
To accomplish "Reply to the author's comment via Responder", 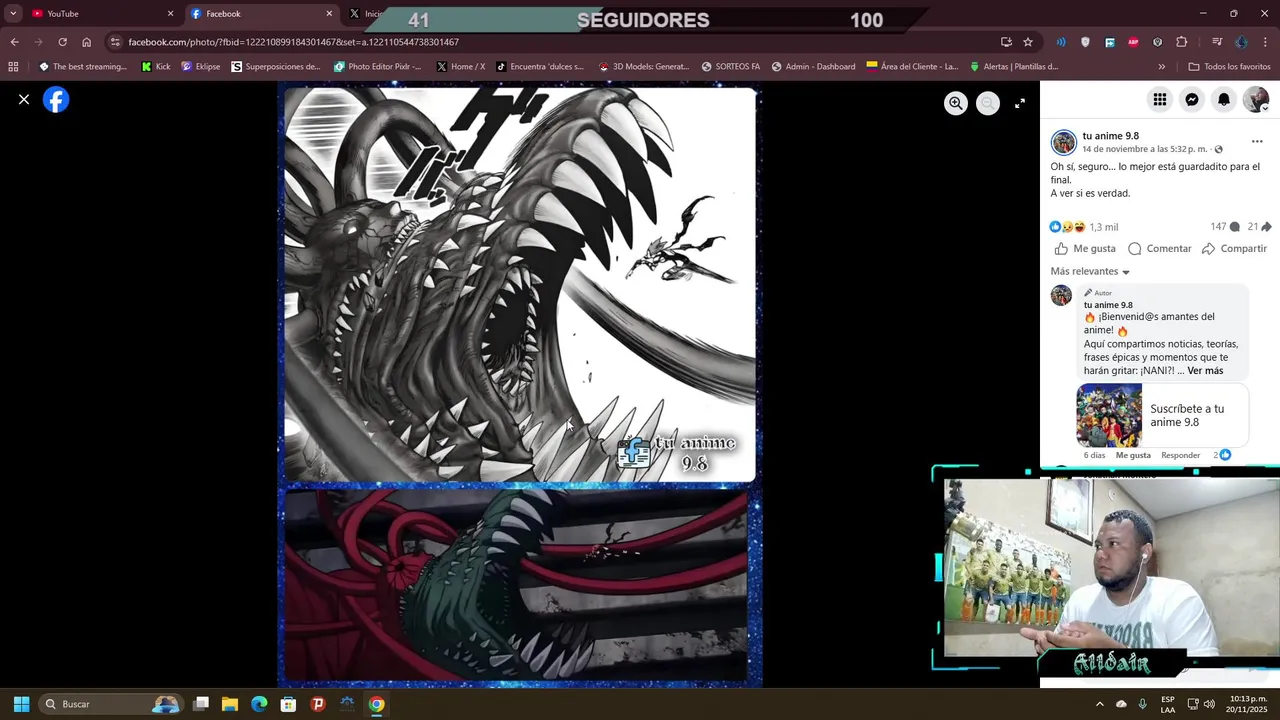I will tap(1180, 455).
